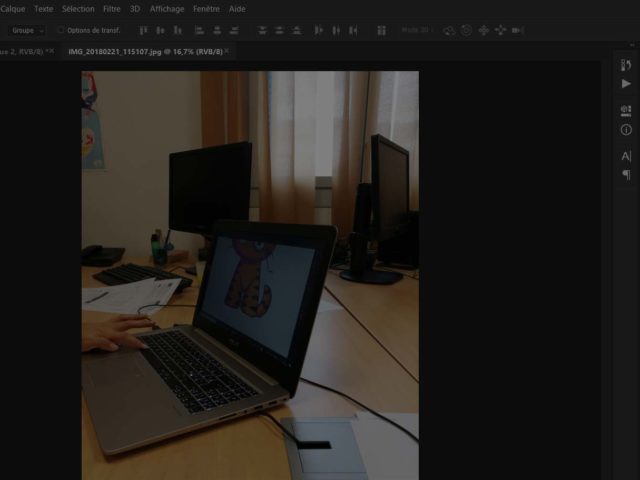Image resolution: width=640 pixels, height=480 pixels.
Task: Open the Properties panel icon
Action: [x=627, y=110]
